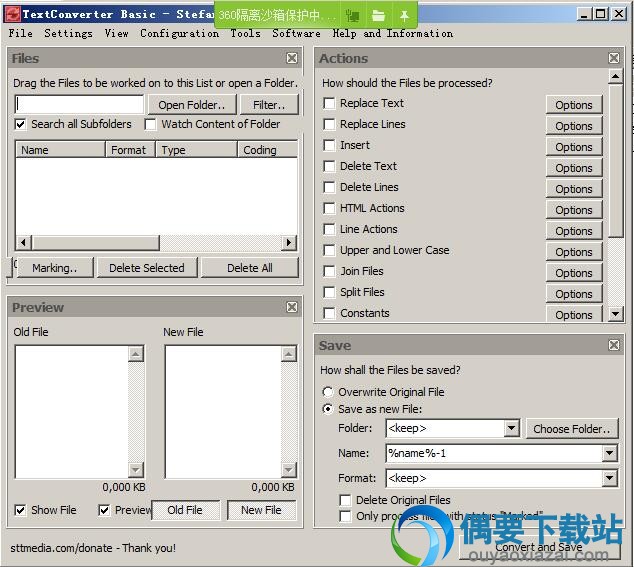This screenshot has height=567, width=634.
Task: Open Help and Information menu
Action: pyautogui.click(x=393, y=33)
